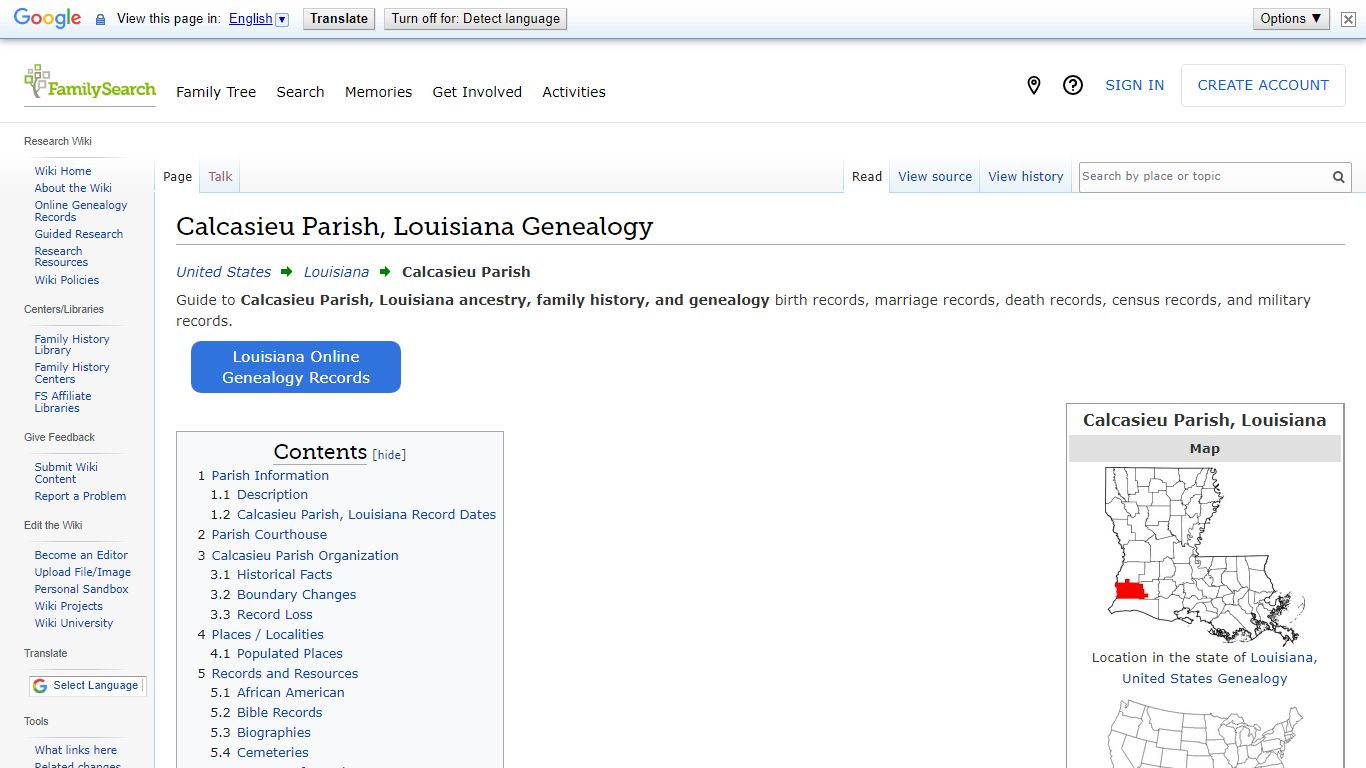Click CREATE ACCOUNT button
The width and height of the screenshot is (1366, 768).
coord(1263,86)
